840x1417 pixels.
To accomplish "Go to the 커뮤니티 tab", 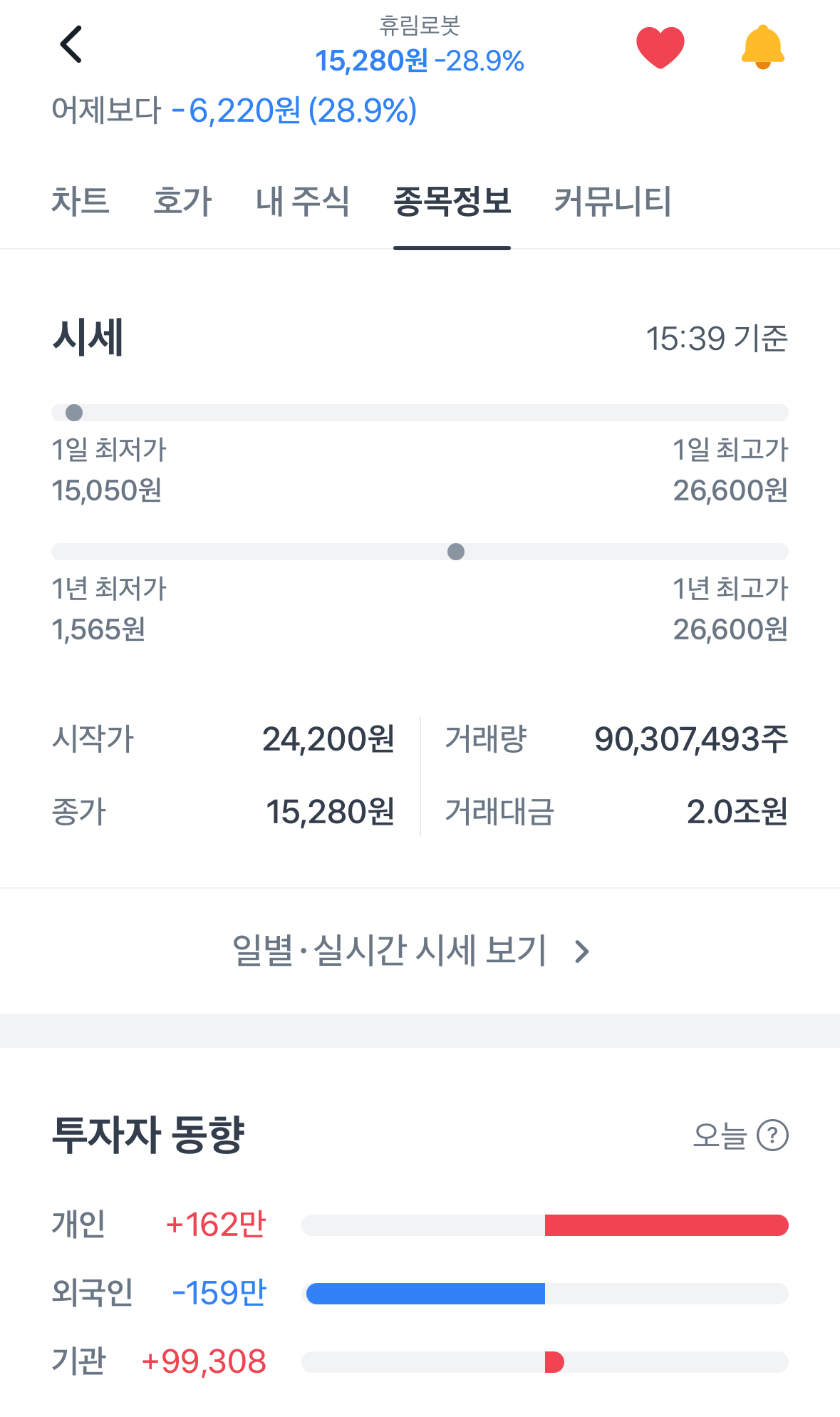I will [613, 201].
